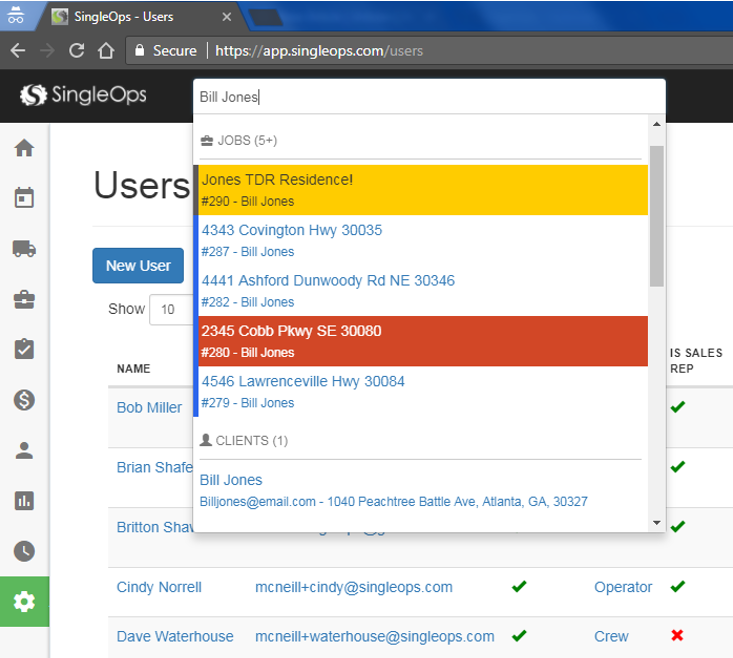The height and width of the screenshot is (658, 733).
Task: Select 2345 Cobb Pkwy SE 30080 job
Action: (x=423, y=341)
